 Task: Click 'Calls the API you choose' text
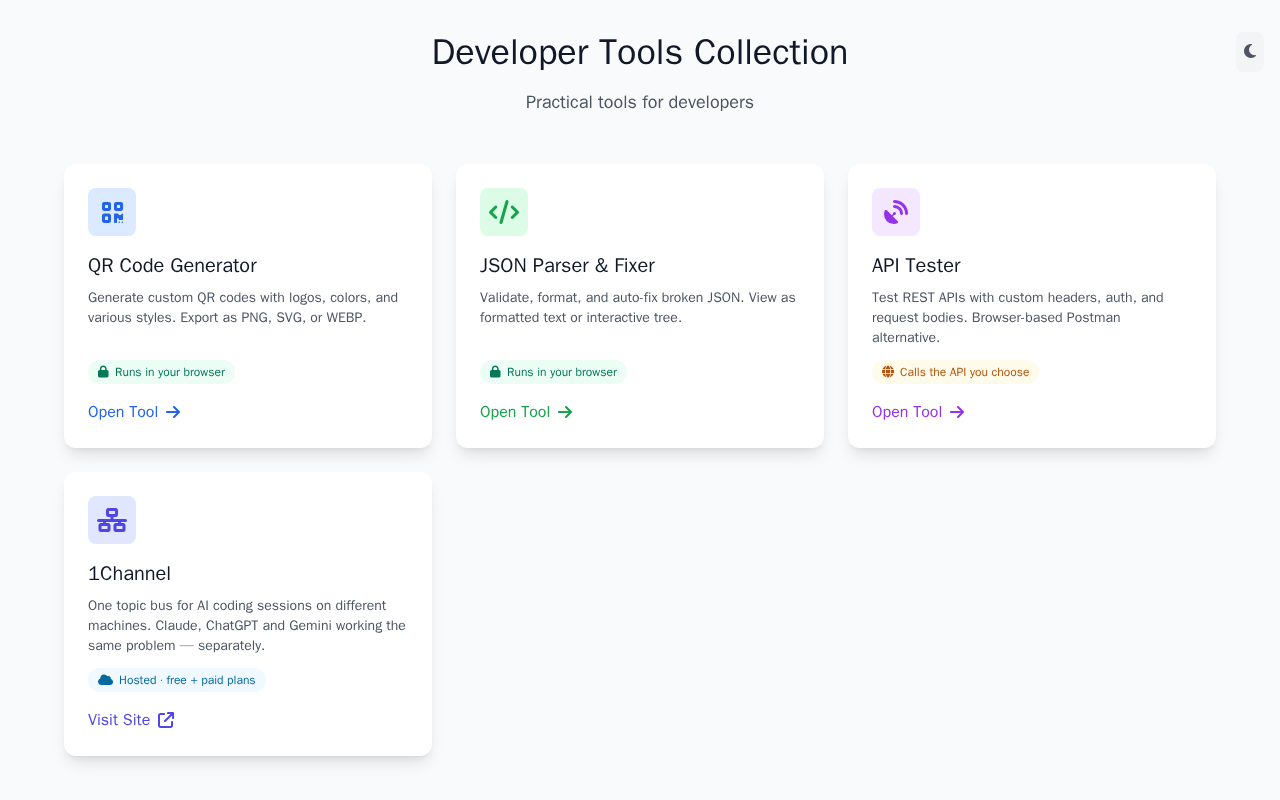tap(964, 372)
